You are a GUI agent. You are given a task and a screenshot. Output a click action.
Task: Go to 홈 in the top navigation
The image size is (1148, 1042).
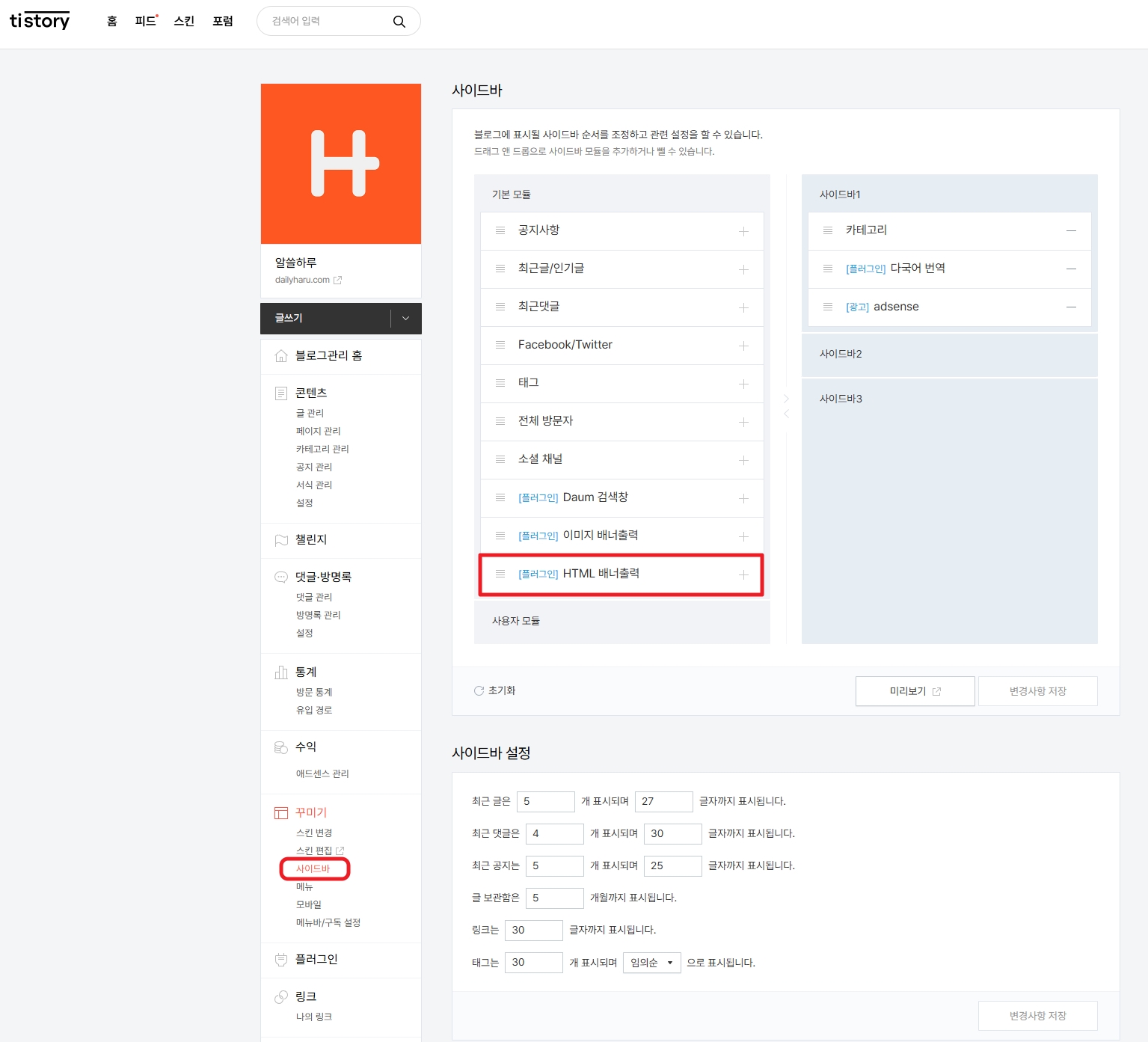(x=112, y=21)
